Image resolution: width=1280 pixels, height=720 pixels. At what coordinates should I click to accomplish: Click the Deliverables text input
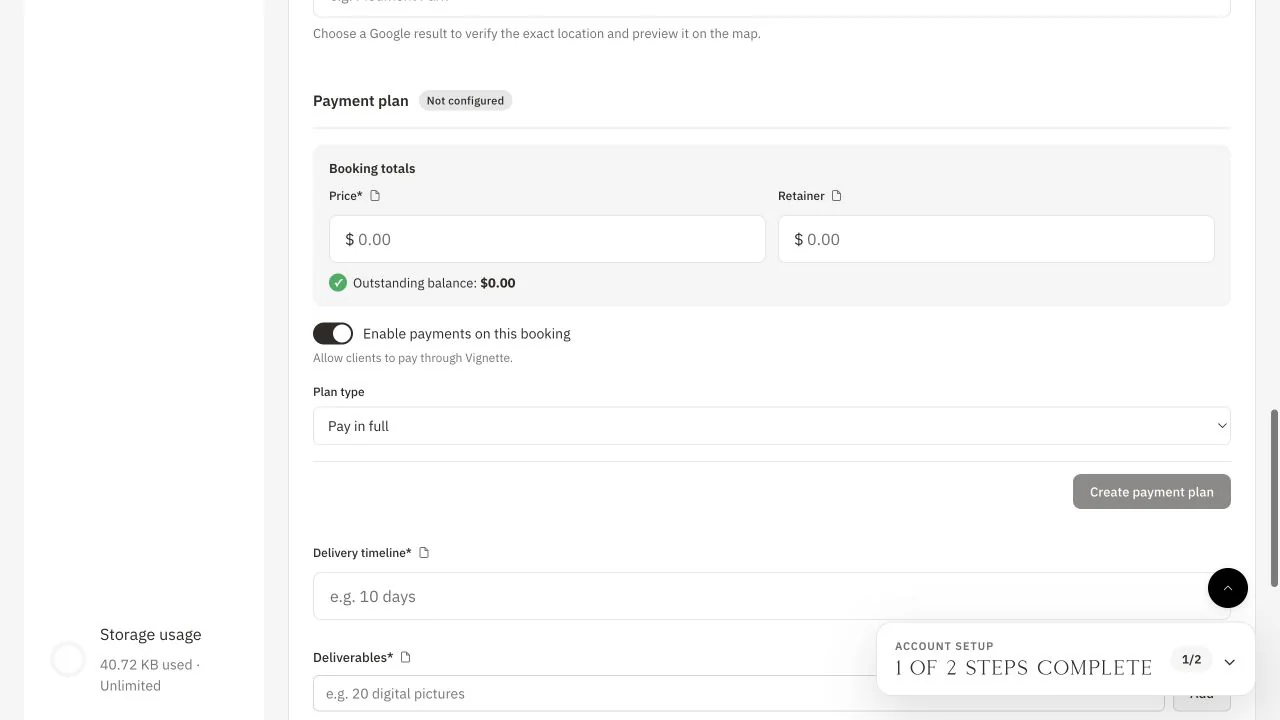pos(739,694)
